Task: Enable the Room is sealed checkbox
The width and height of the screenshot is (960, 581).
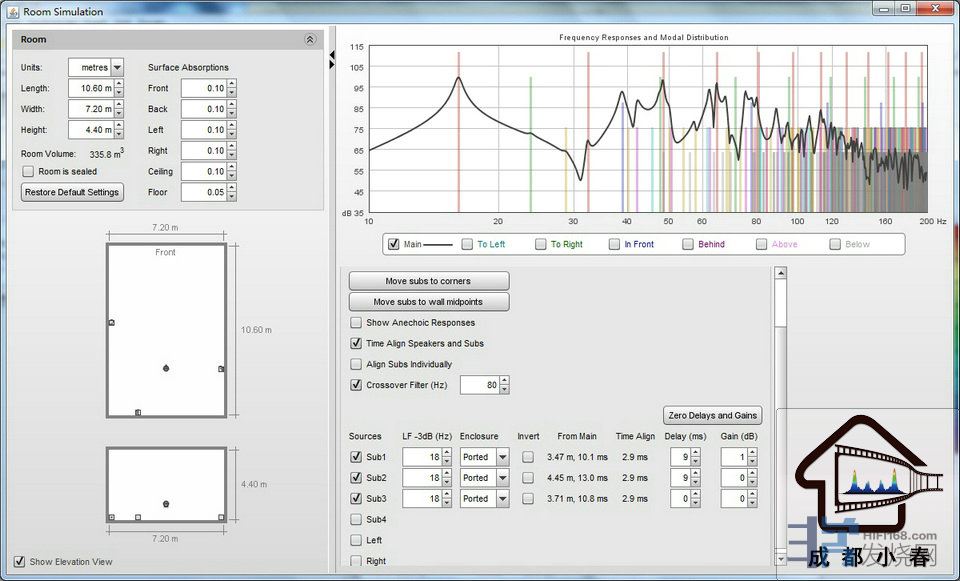Action: [x=28, y=172]
